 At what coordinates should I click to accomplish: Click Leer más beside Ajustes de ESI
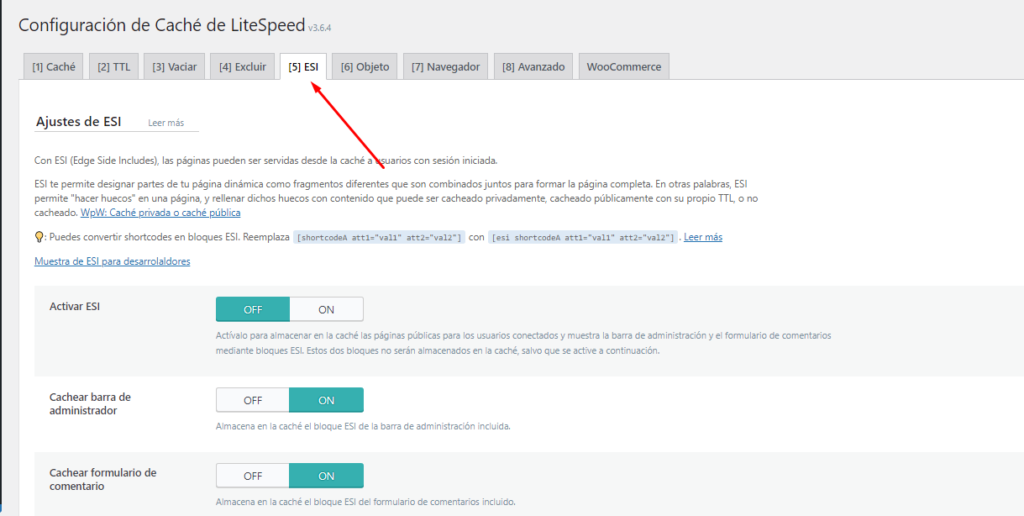pyautogui.click(x=166, y=122)
